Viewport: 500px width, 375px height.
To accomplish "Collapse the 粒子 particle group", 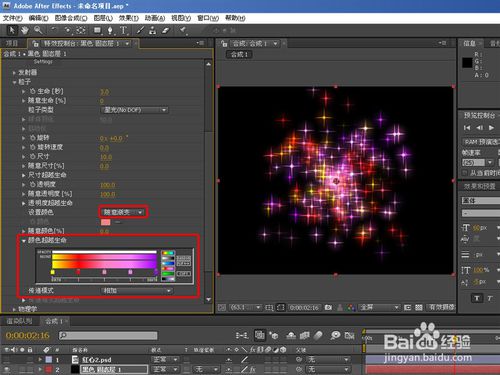I will pos(14,82).
